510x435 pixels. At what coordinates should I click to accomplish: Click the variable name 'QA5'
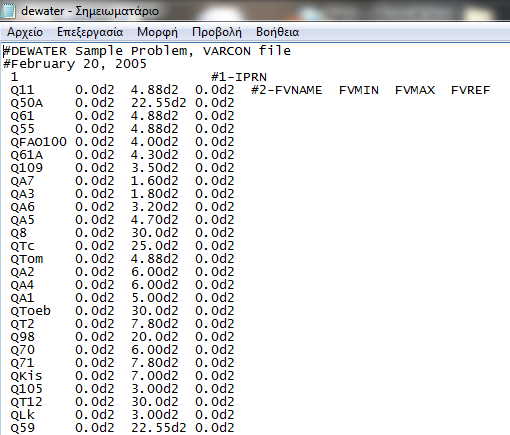coord(22,220)
